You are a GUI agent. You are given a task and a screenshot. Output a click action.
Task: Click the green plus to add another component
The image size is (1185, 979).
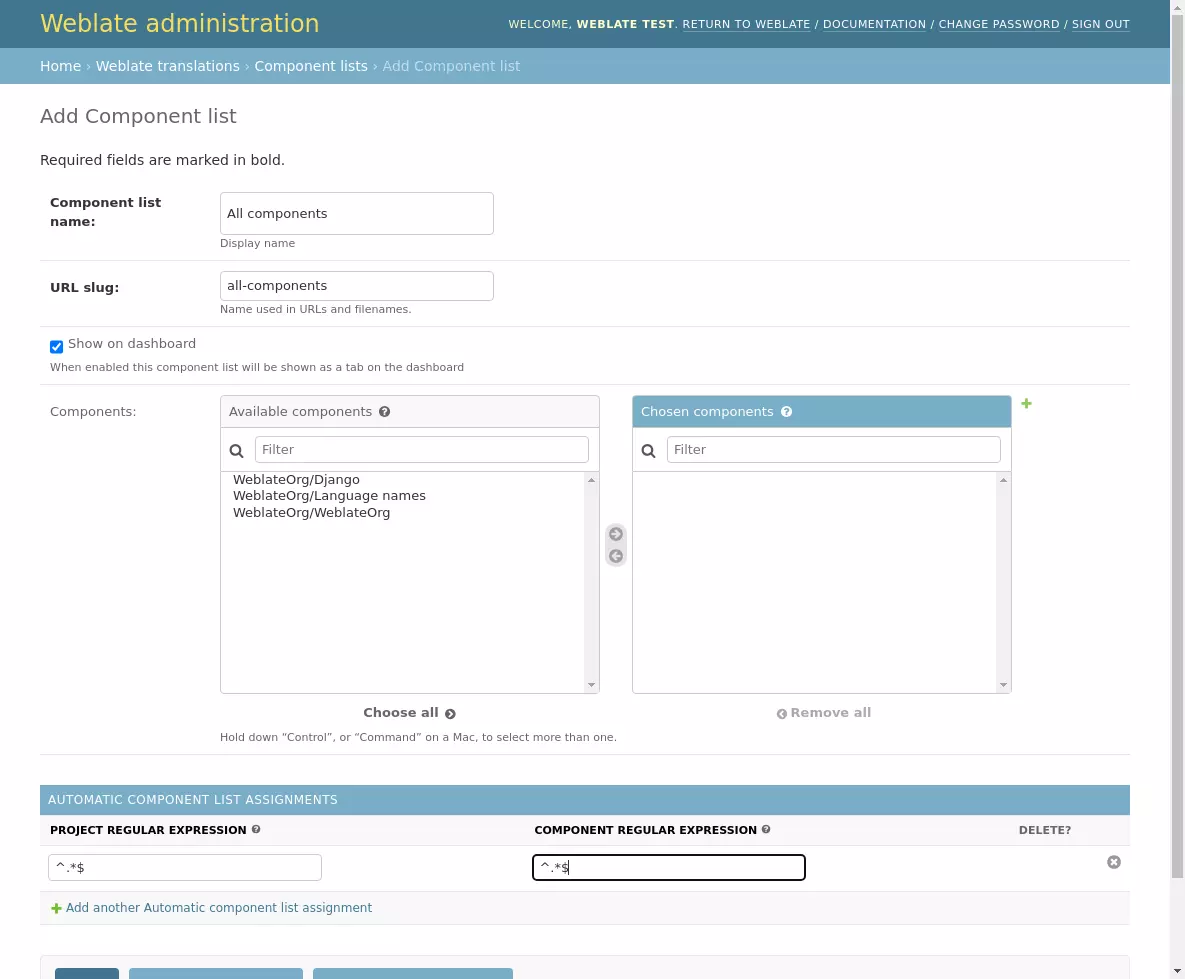pos(1026,404)
